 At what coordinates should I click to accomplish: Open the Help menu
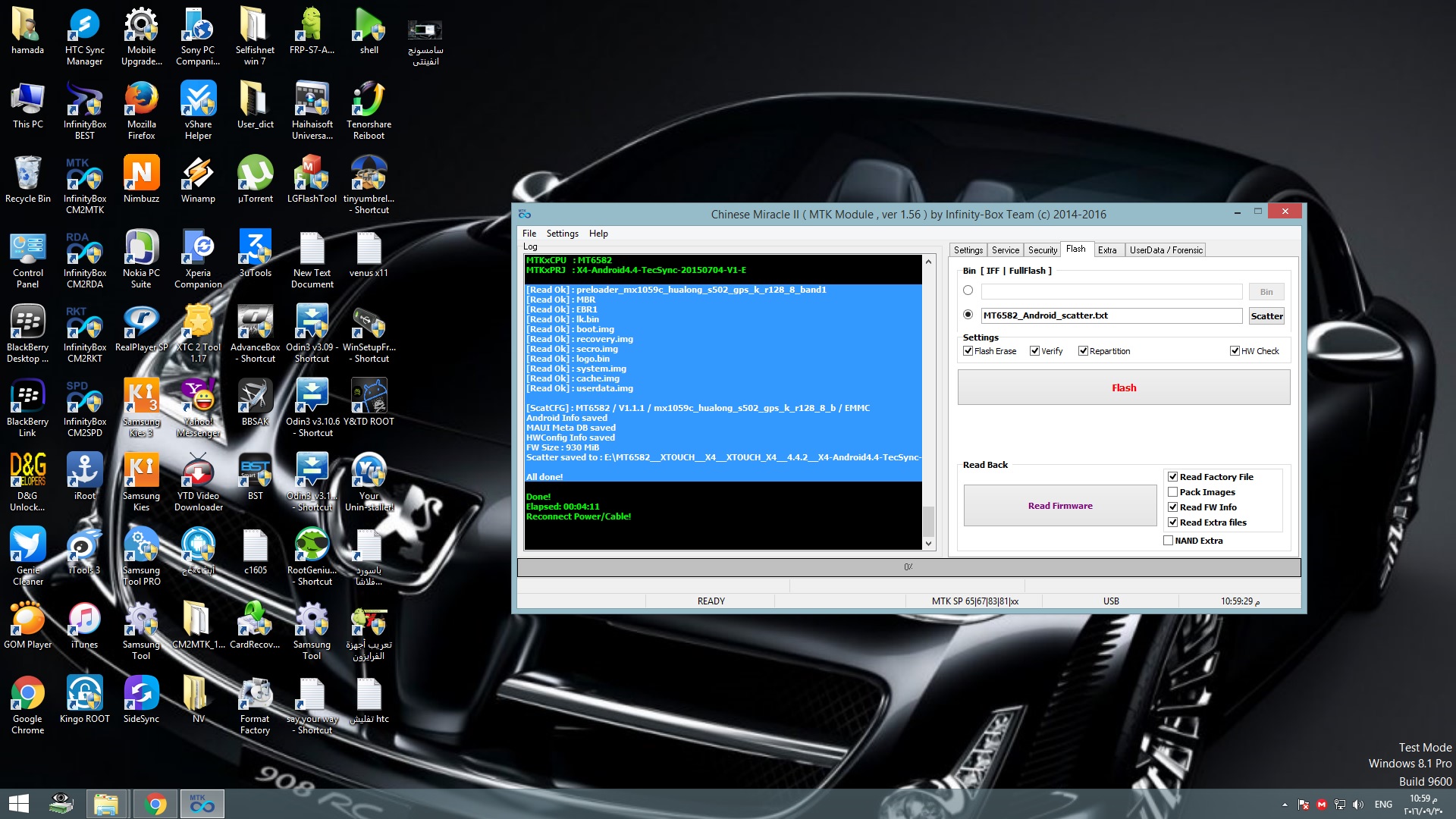click(598, 234)
